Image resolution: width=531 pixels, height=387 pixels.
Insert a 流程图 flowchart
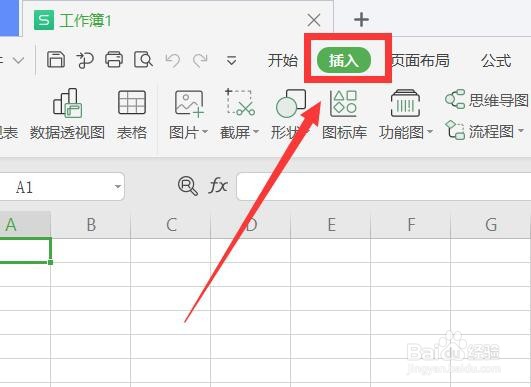479,131
